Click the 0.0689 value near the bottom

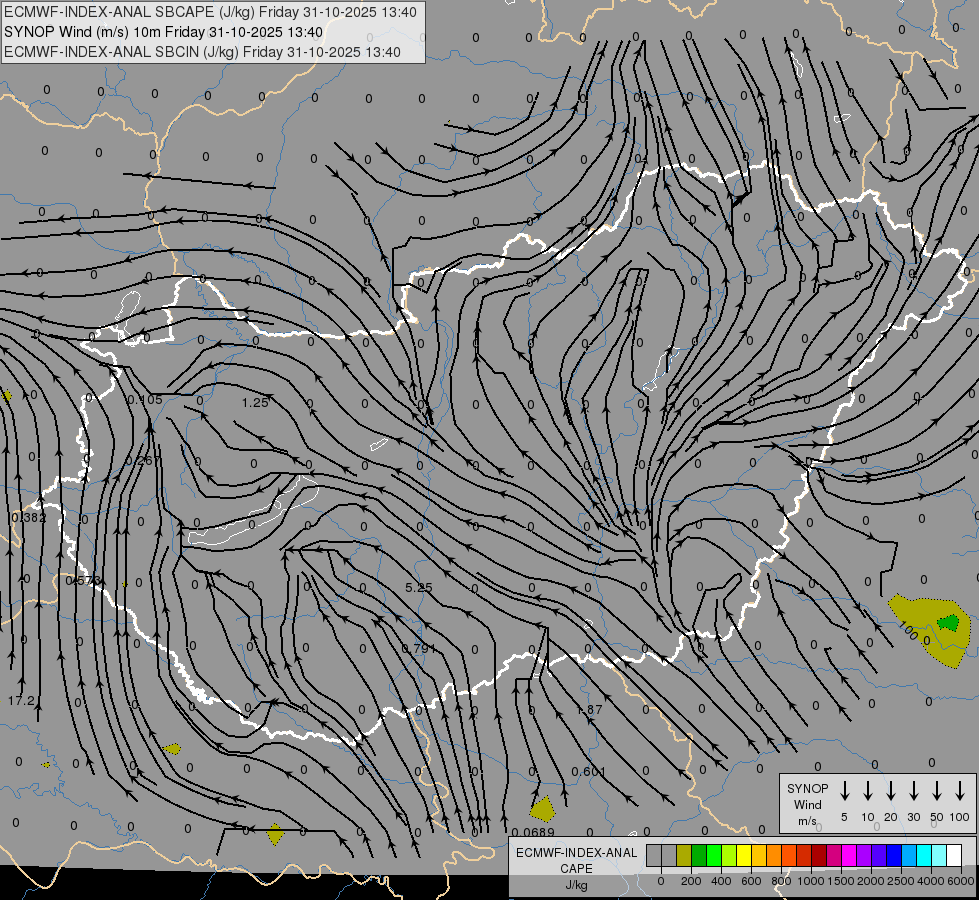[533, 832]
